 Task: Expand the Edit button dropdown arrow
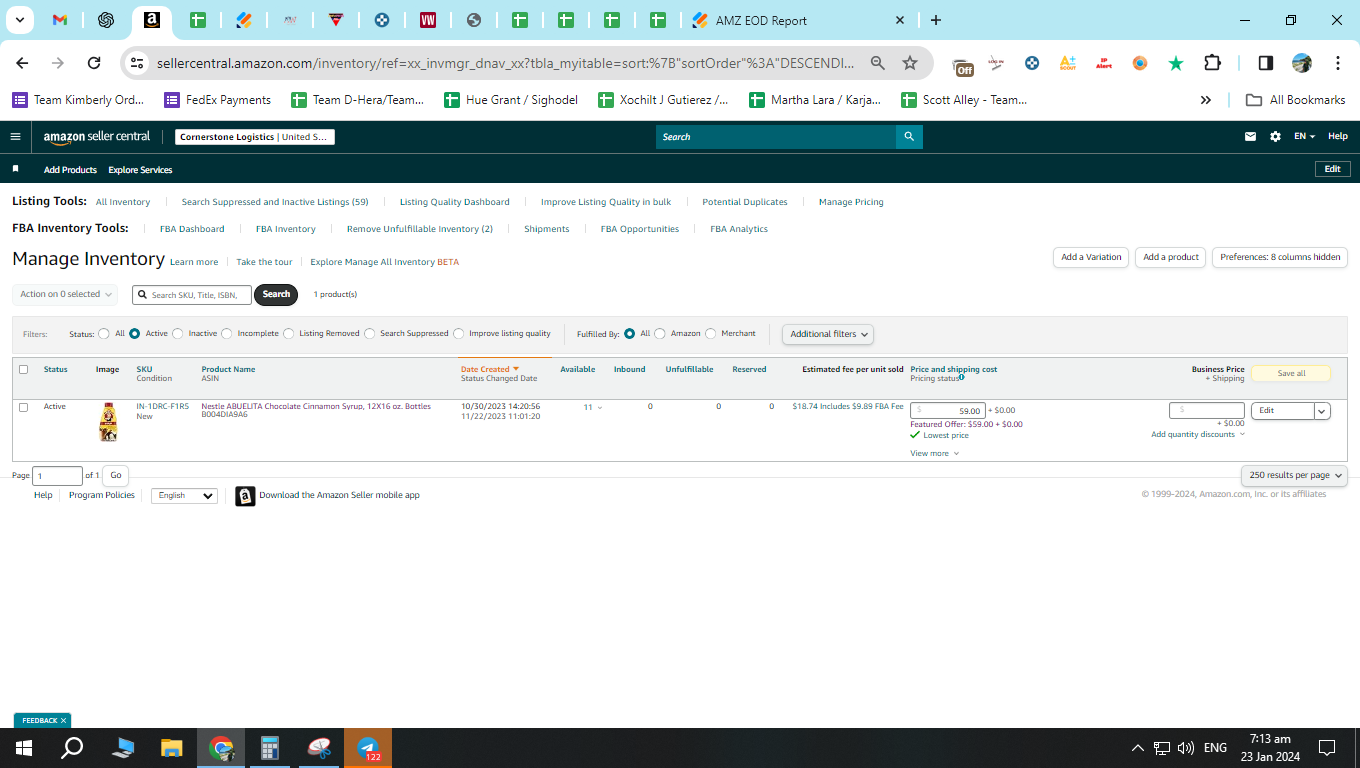pos(1322,411)
